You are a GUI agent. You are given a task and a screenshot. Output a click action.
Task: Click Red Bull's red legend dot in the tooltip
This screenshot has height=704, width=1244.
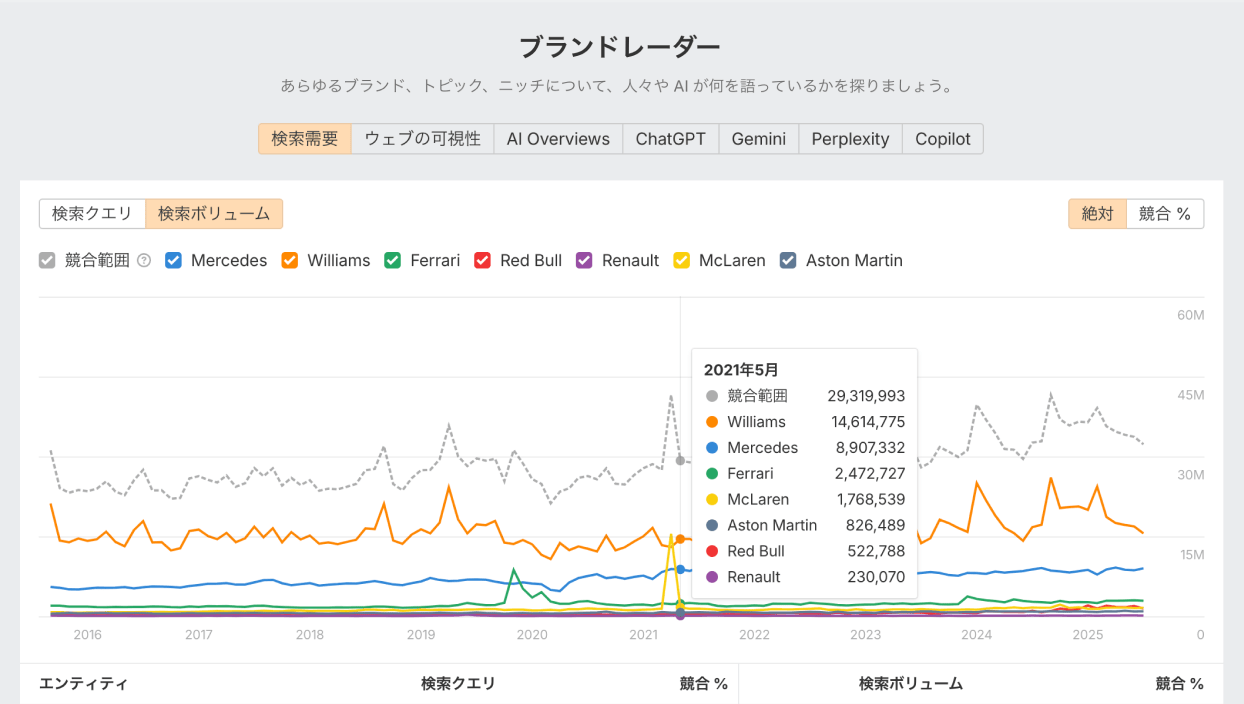[711, 551]
